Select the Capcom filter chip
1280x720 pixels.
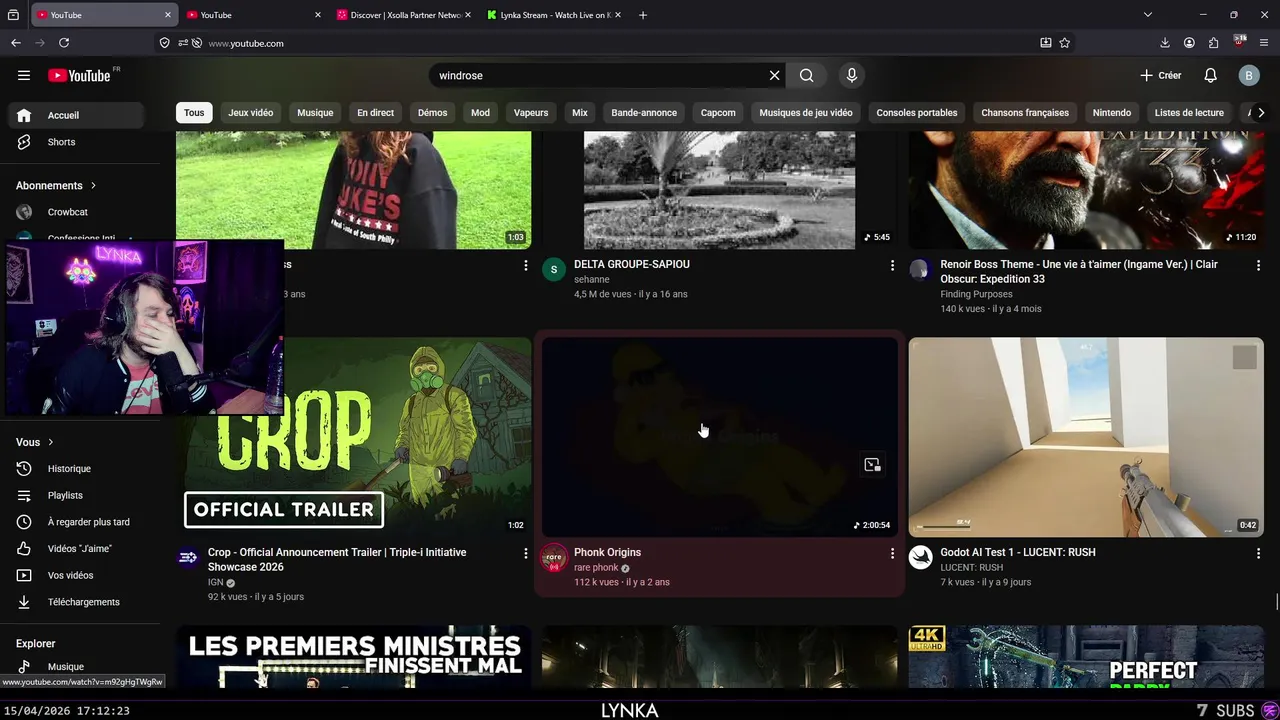[718, 113]
